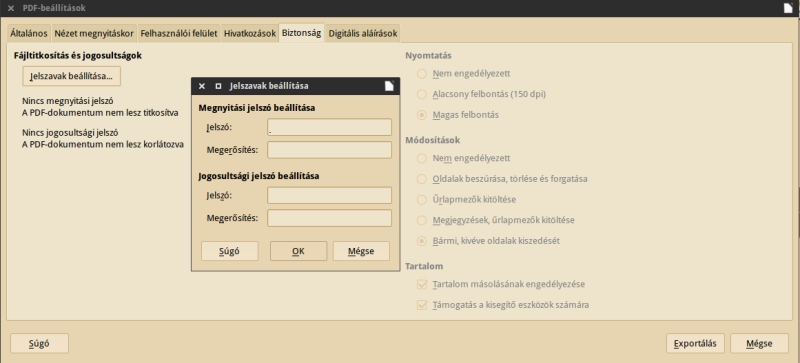Open the Digitális aláírások tab
The width and height of the screenshot is (800, 363).
coord(363,34)
